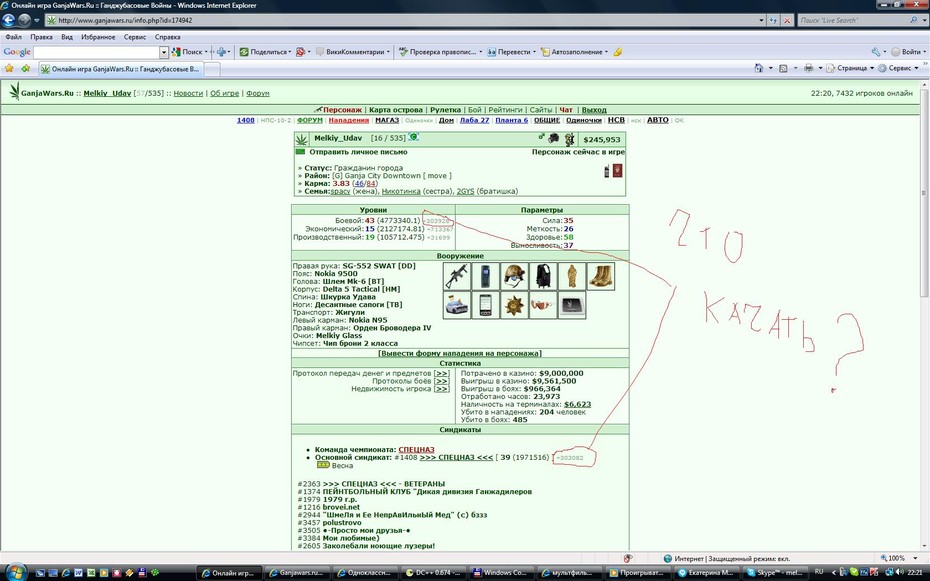This screenshot has width=930, height=581.
Task: Click the RU language indicator in tray
Action: (x=819, y=571)
